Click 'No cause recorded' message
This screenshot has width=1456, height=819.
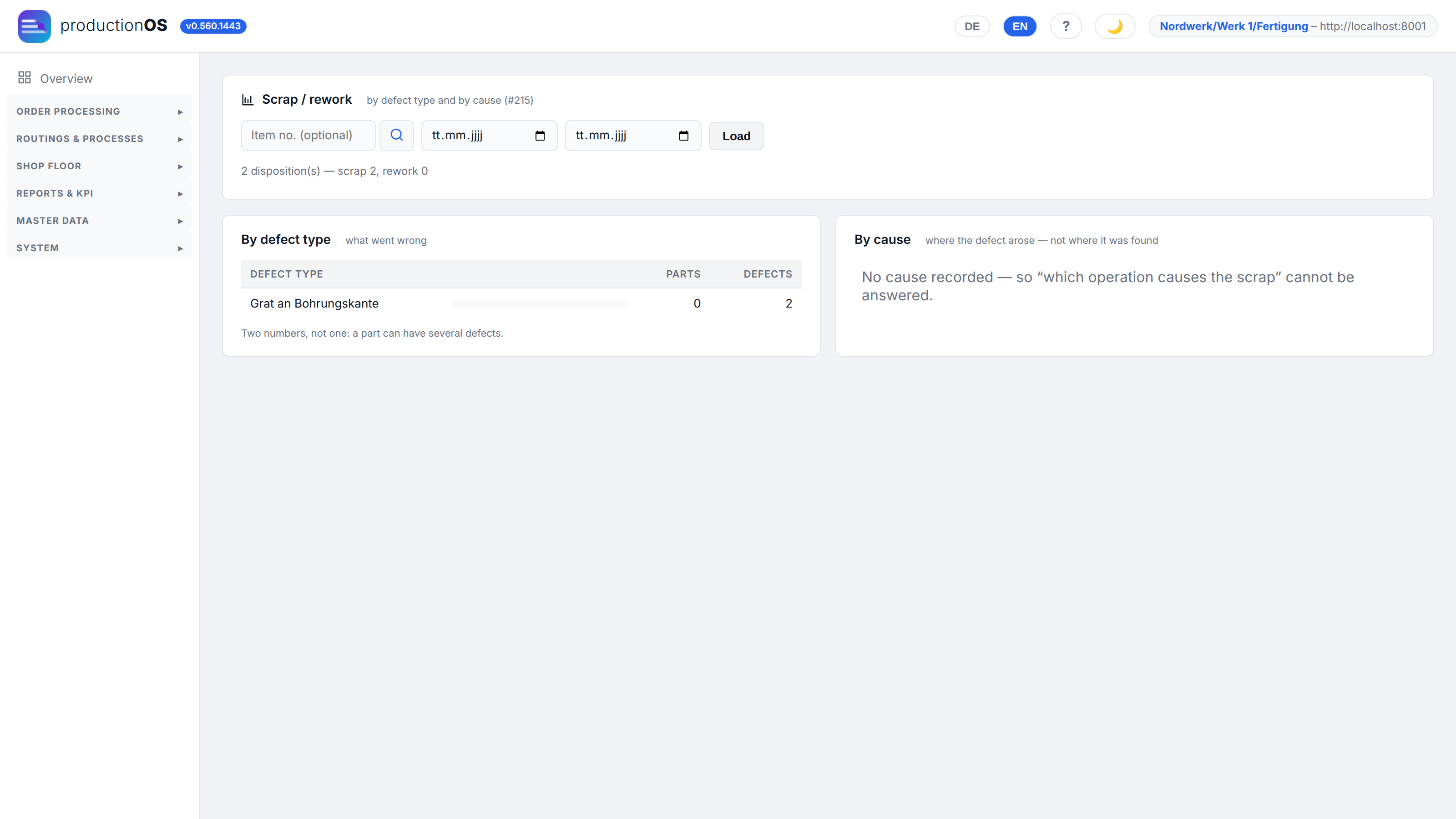click(x=1107, y=286)
